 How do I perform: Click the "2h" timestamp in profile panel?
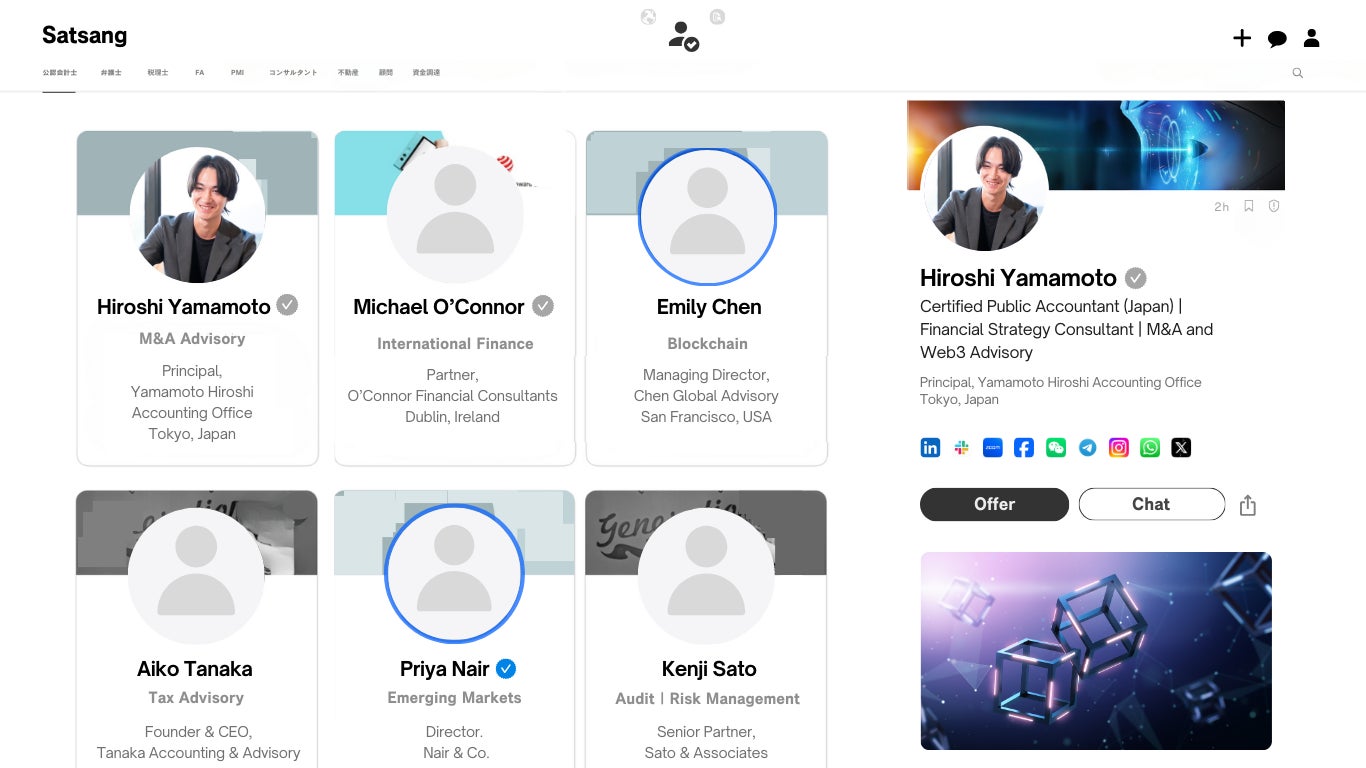click(1221, 207)
